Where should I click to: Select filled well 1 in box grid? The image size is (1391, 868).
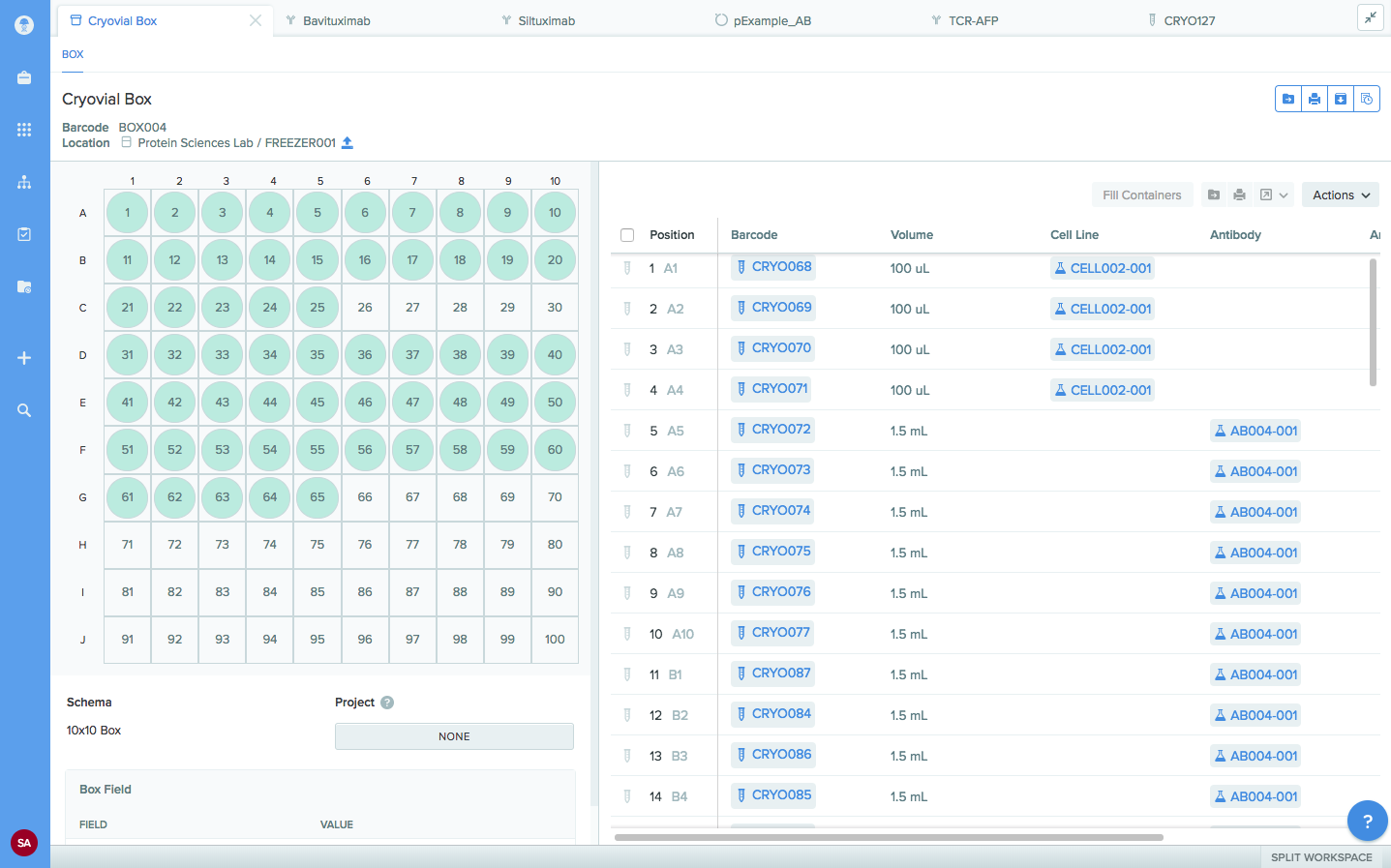click(x=128, y=213)
